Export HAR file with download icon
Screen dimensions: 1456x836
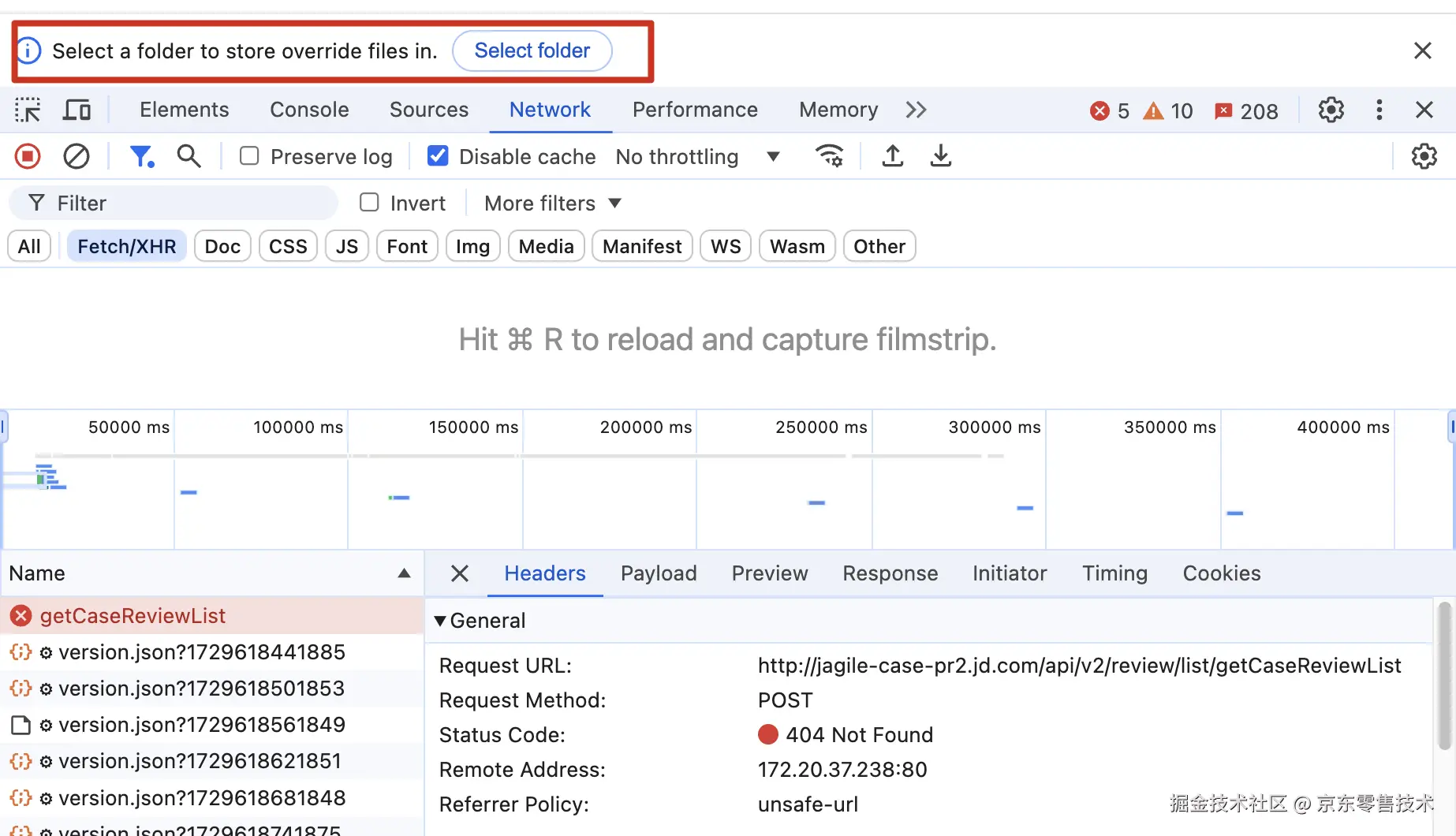click(940, 156)
